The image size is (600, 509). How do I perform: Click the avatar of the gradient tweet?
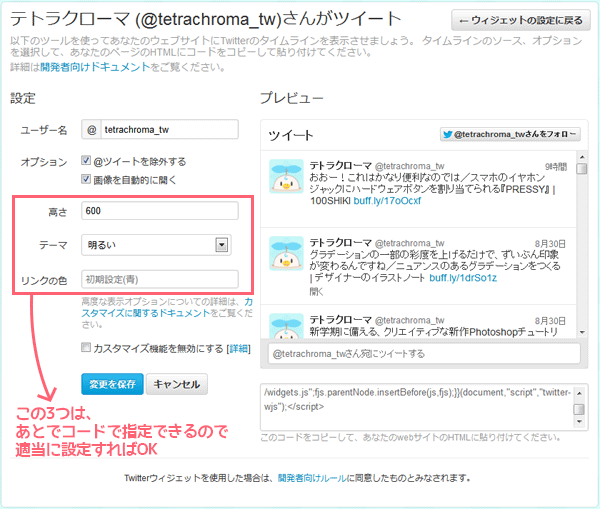click(286, 253)
